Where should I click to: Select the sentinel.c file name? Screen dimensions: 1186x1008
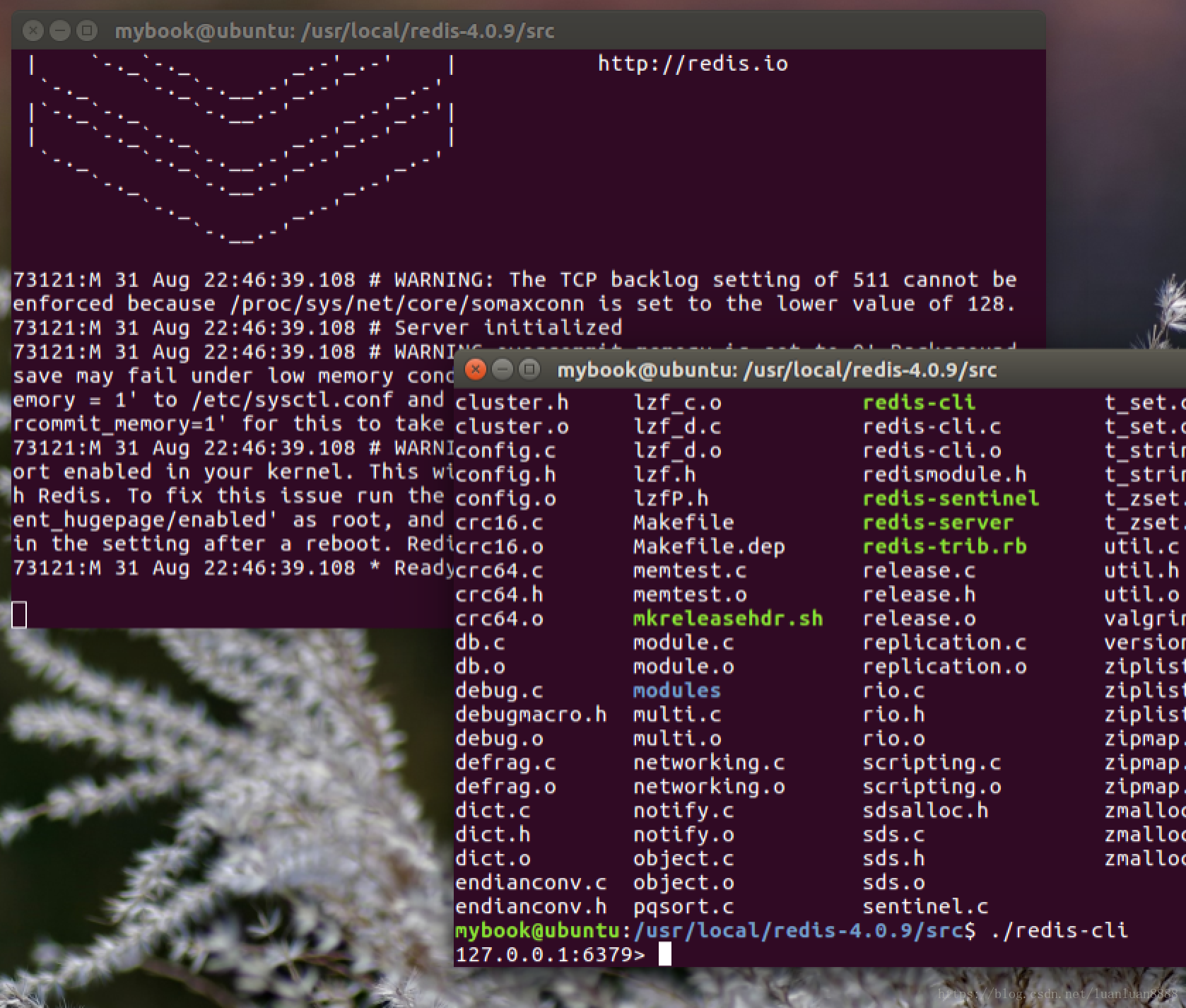coord(925,907)
